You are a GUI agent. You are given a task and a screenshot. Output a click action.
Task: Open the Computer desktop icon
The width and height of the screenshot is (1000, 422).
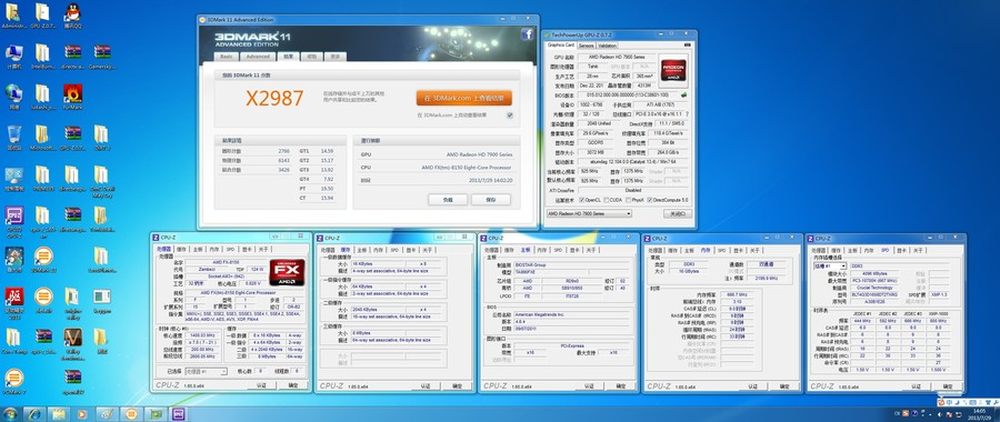coord(14,56)
